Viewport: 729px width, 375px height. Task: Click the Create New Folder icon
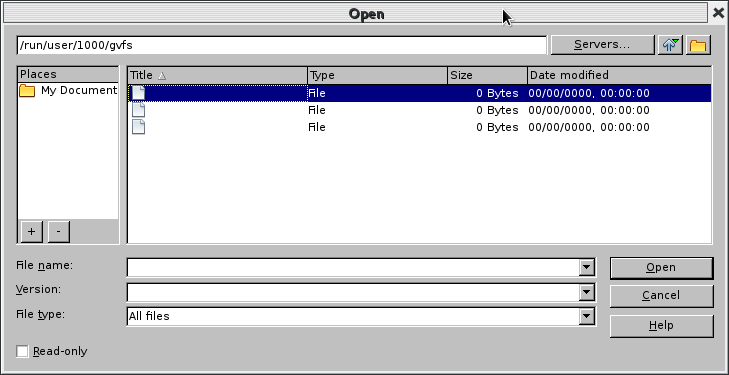698,45
